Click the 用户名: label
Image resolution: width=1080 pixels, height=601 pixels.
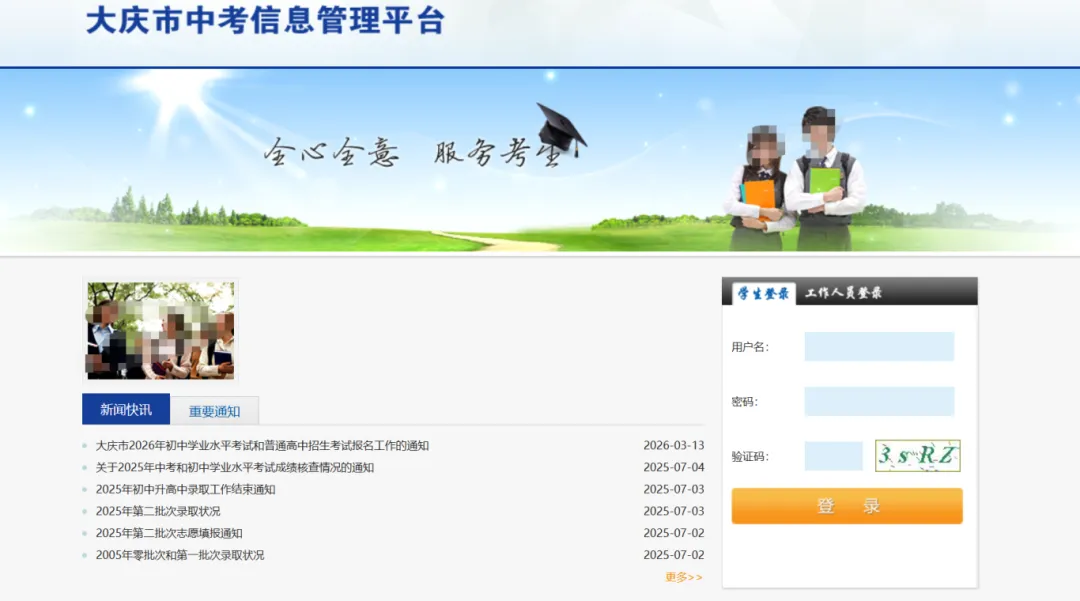(750, 347)
